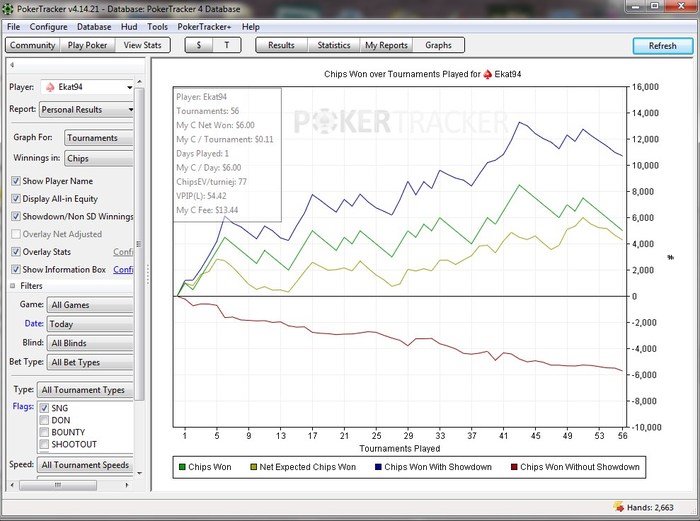The height and width of the screenshot is (521, 700).
Task: Click green Chips Won legend swatch
Action: [182, 467]
